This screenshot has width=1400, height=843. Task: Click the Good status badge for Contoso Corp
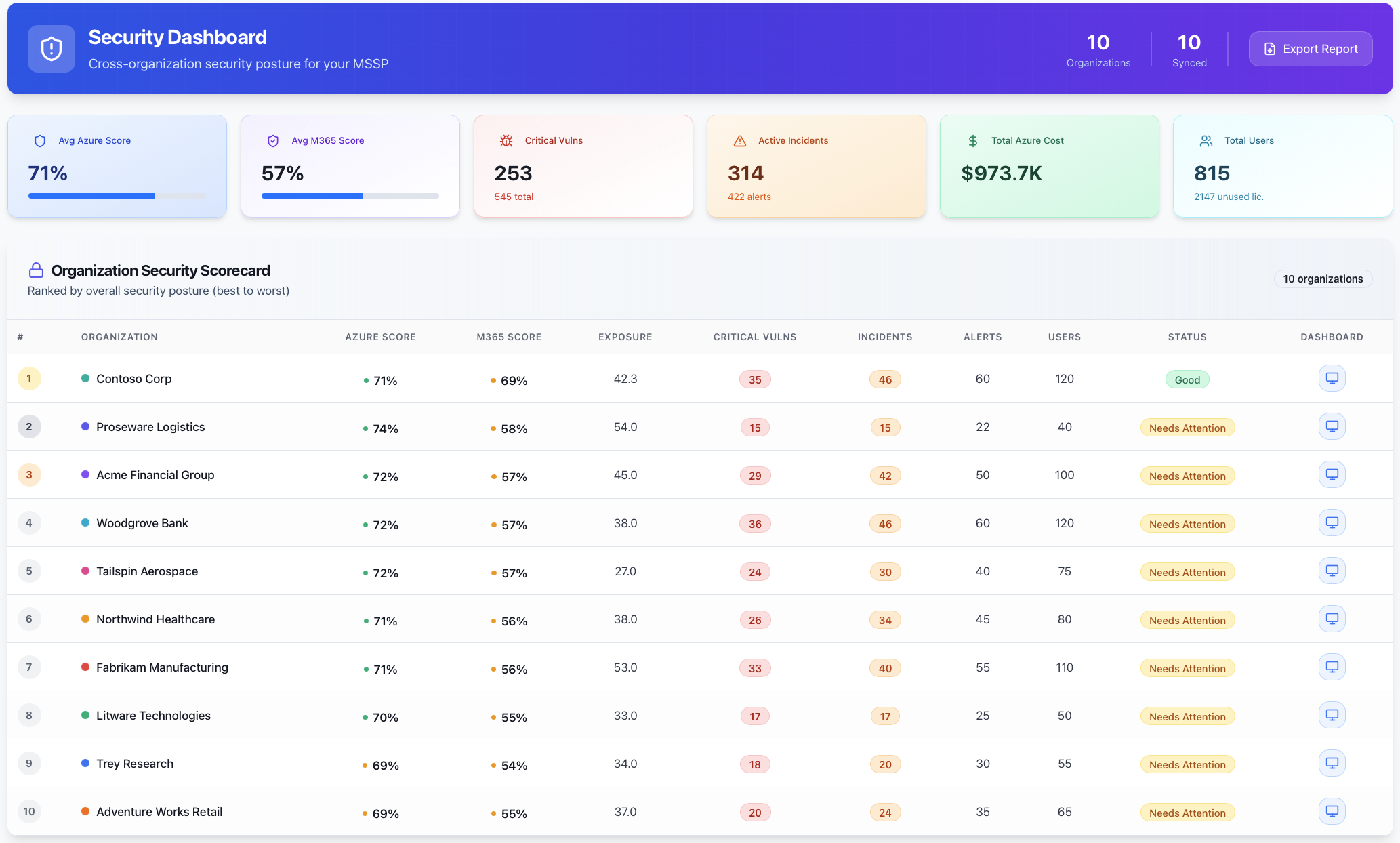1187,379
